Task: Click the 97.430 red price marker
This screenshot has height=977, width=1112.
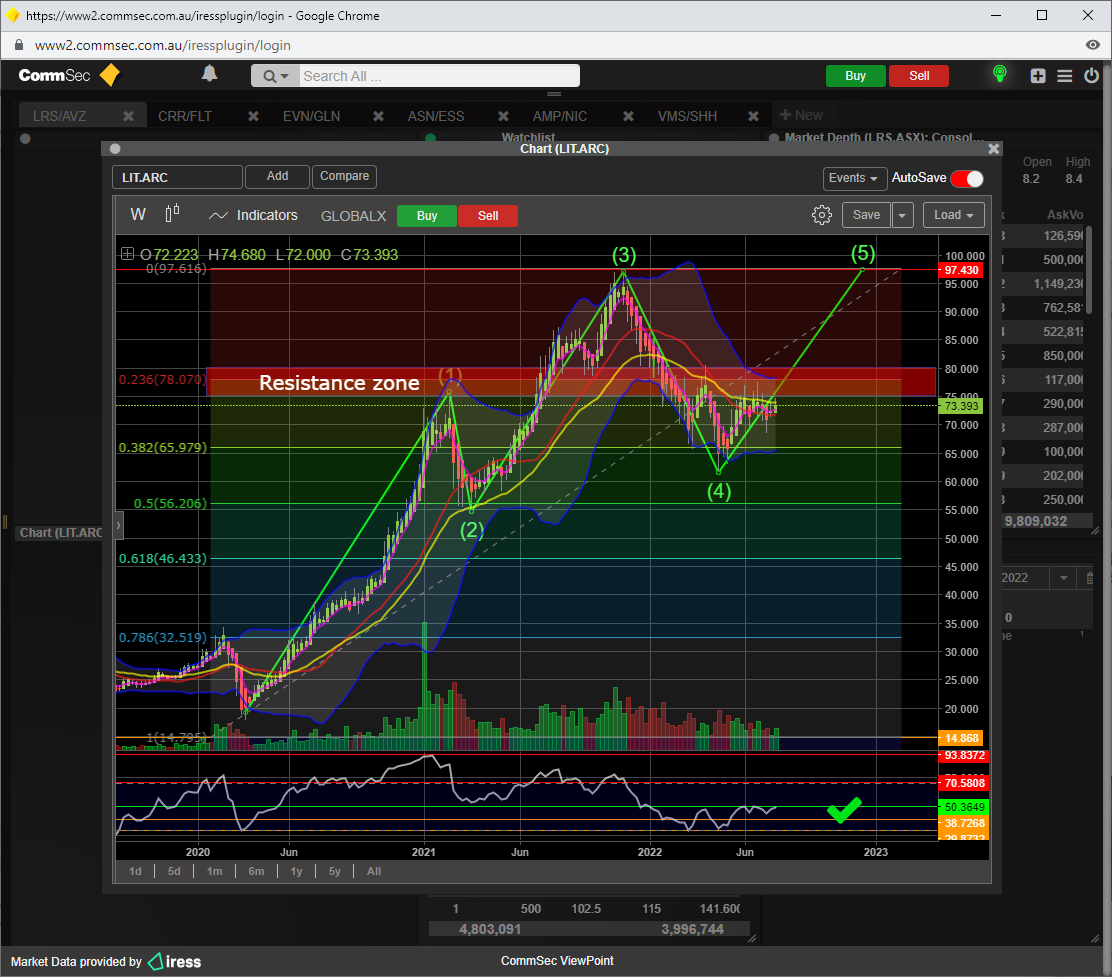Action: 961,270
